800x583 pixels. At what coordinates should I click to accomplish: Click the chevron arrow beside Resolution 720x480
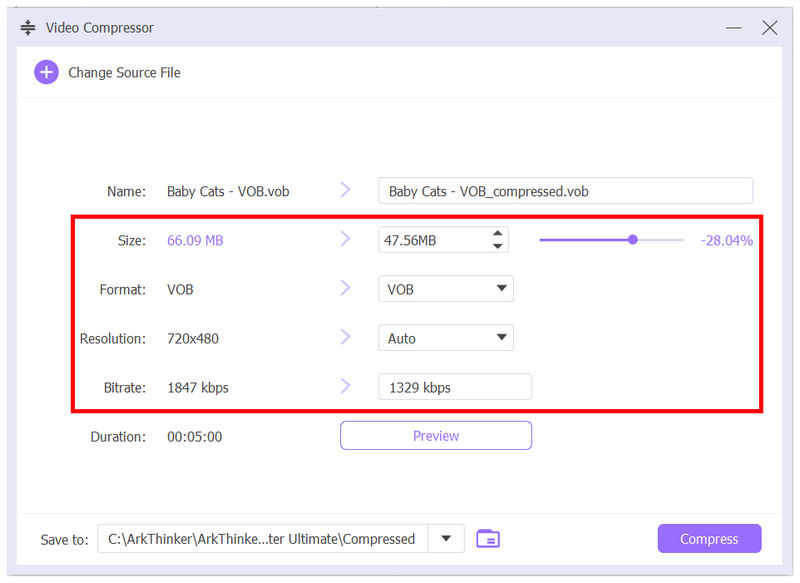pyautogui.click(x=345, y=337)
